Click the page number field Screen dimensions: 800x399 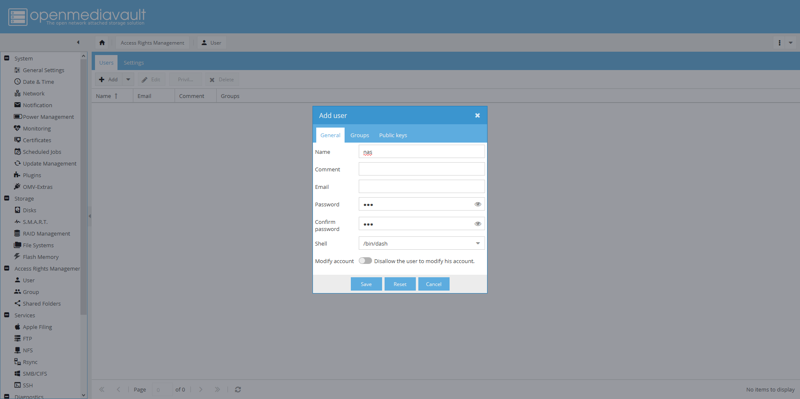(x=163, y=389)
